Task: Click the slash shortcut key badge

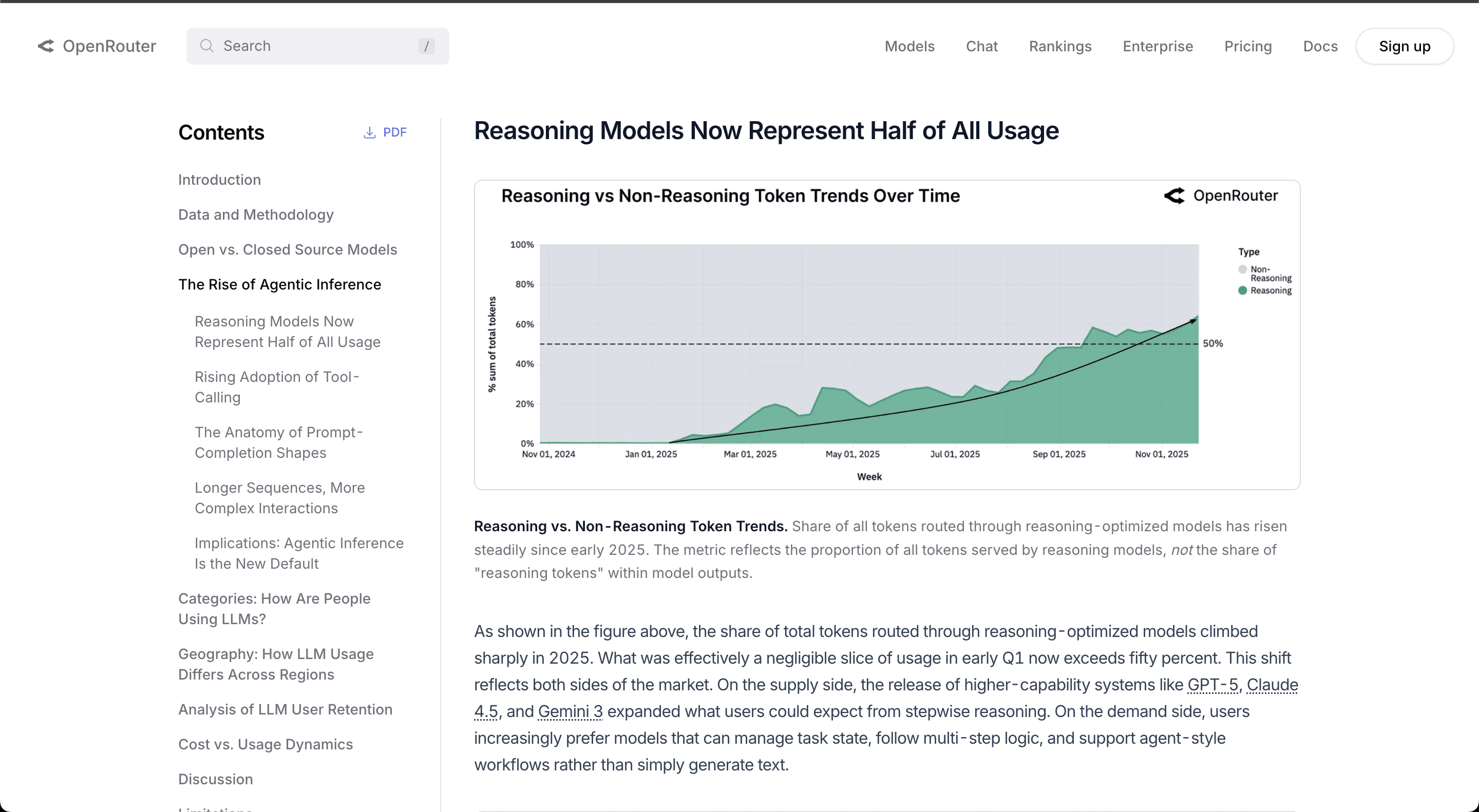Action: pyautogui.click(x=426, y=46)
